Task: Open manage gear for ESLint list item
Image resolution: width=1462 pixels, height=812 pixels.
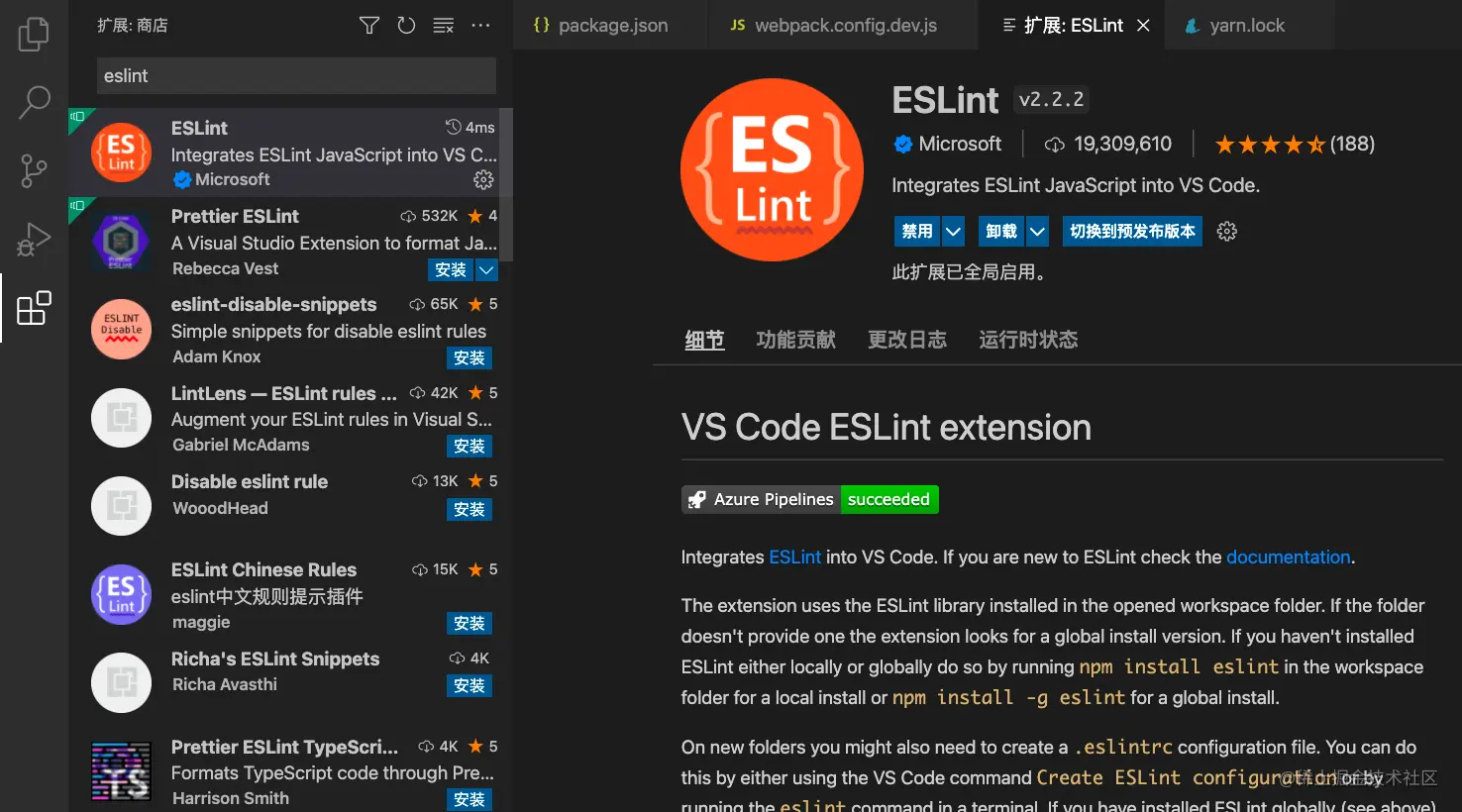Action: click(x=483, y=179)
